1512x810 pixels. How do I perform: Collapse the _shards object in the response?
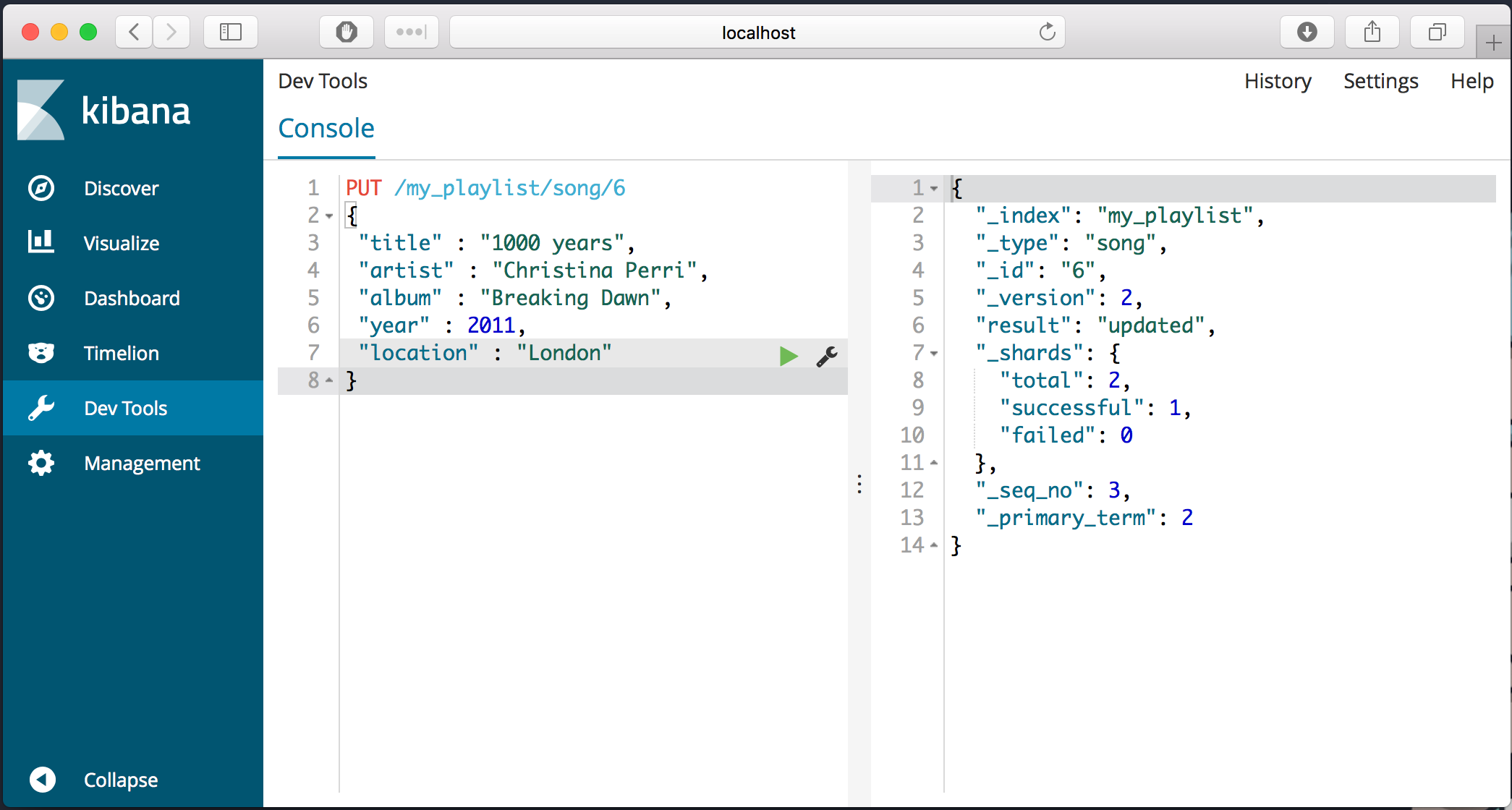[934, 353]
